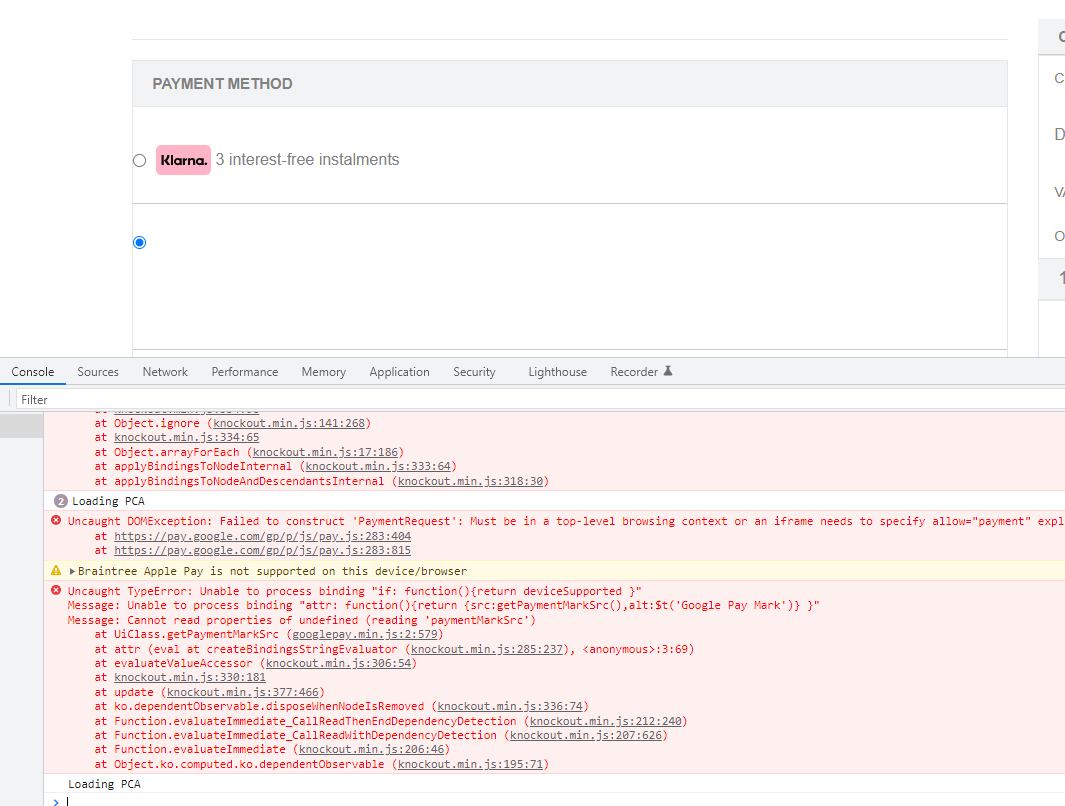Open the Application panel
This screenshot has width=1065, height=806.
point(399,371)
